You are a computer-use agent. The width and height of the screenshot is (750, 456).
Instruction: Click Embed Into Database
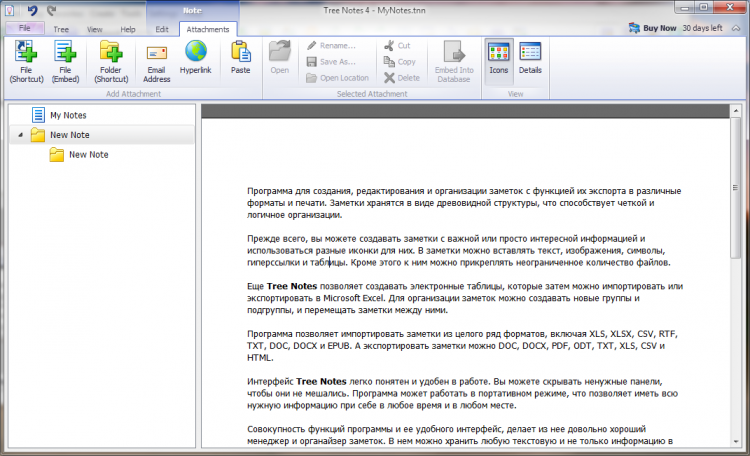coord(454,62)
